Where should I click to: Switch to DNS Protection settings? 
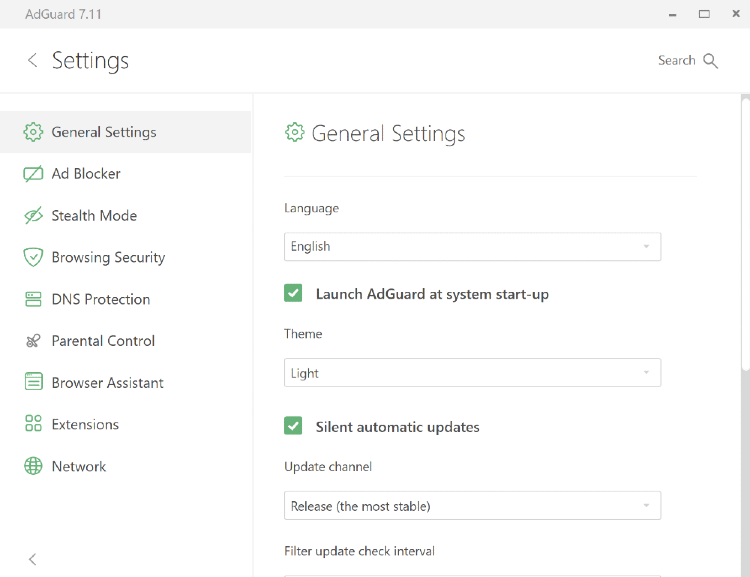pos(125,299)
